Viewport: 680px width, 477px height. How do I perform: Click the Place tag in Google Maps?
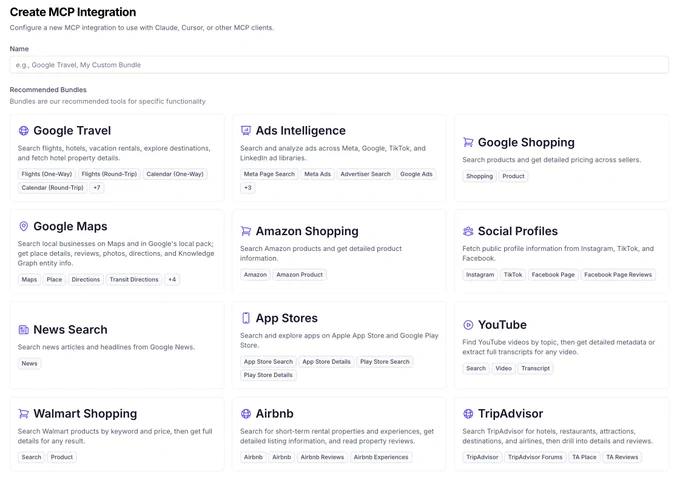[54, 279]
